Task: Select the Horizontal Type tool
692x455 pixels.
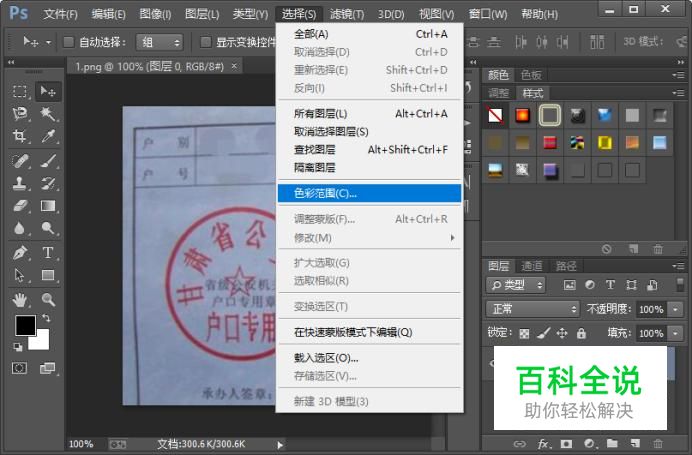Action: [x=48, y=253]
